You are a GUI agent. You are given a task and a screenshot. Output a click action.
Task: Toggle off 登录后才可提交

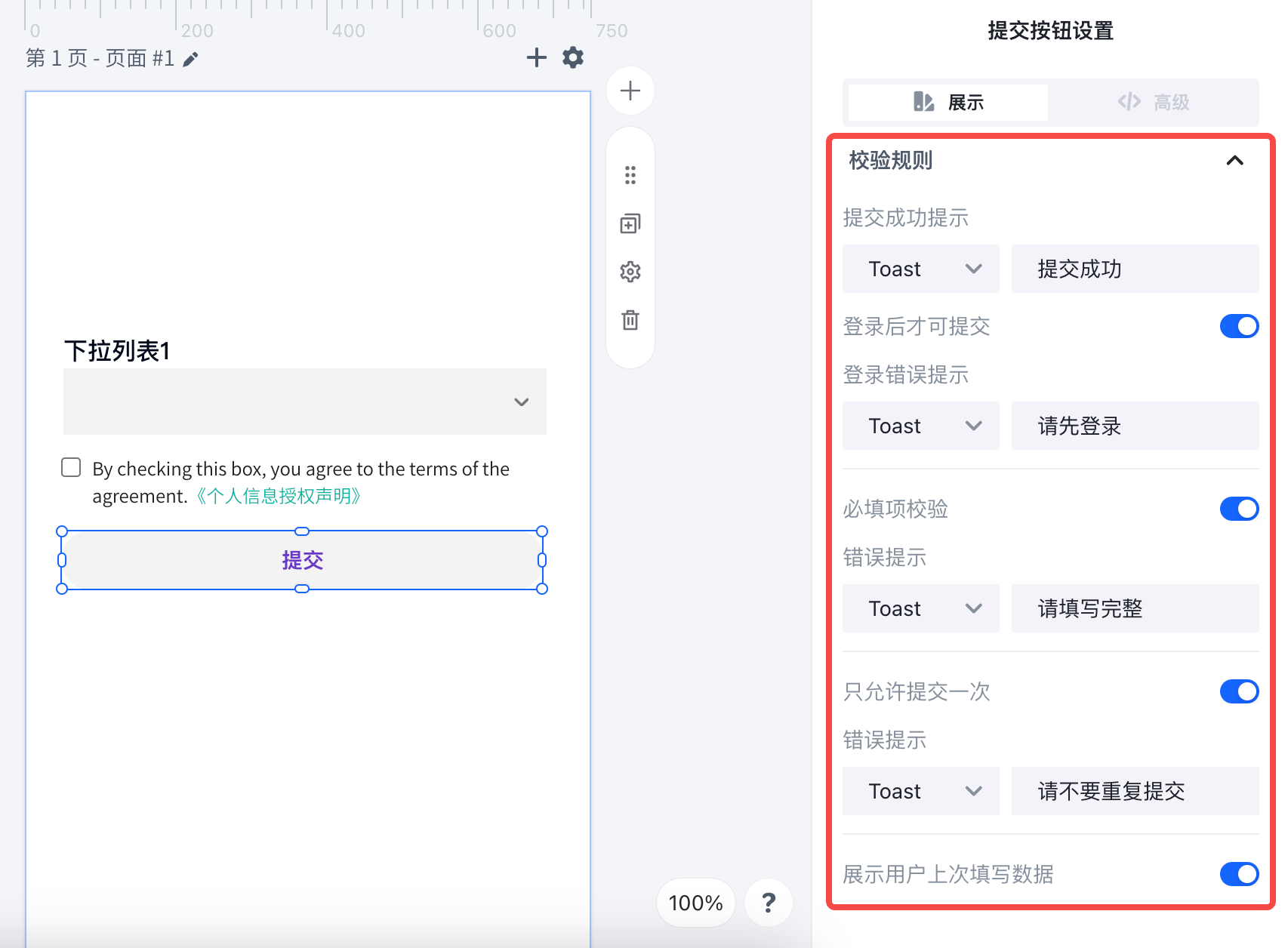[1239, 326]
